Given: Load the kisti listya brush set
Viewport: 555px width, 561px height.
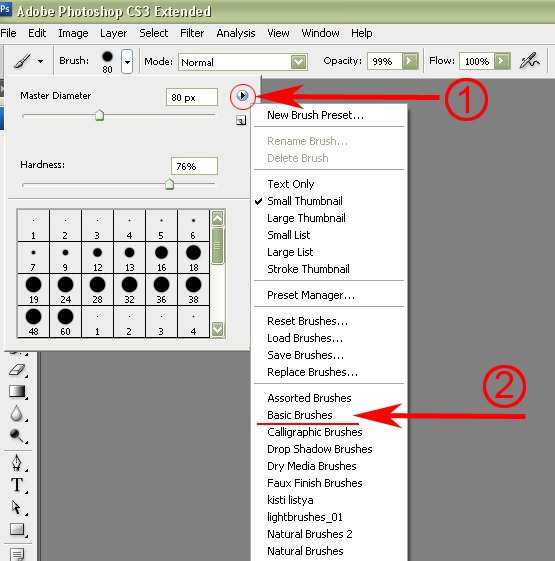Looking at the screenshot, I should [290, 500].
